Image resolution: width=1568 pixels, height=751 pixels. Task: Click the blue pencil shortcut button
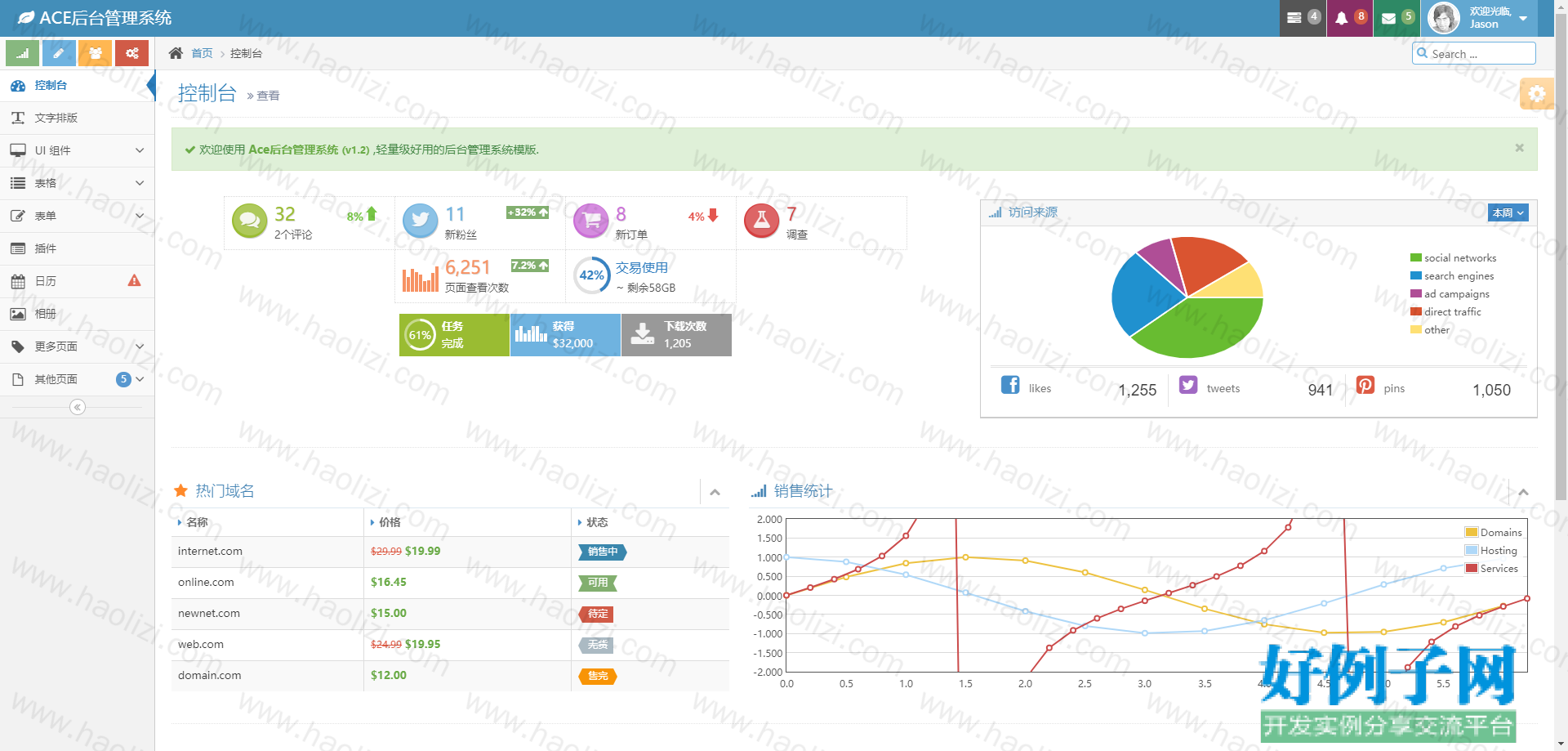(x=59, y=53)
